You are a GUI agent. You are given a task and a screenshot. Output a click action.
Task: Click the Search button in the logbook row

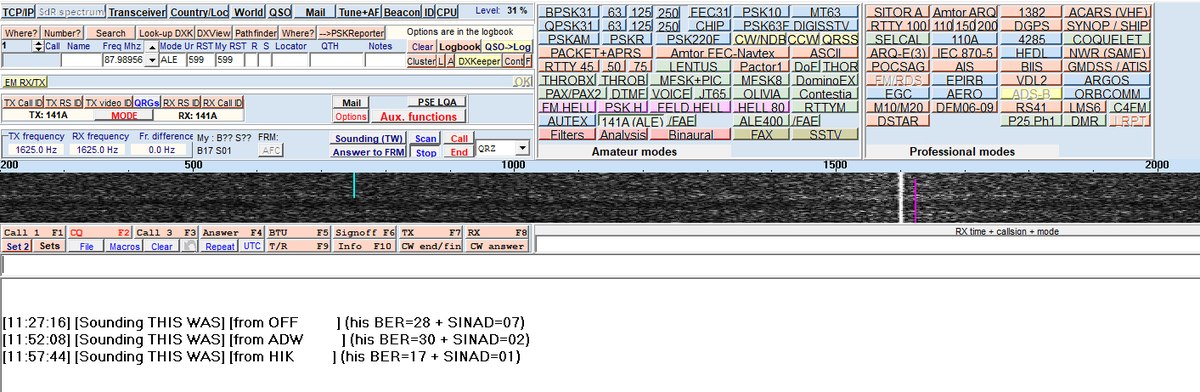(x=111, y=33)
